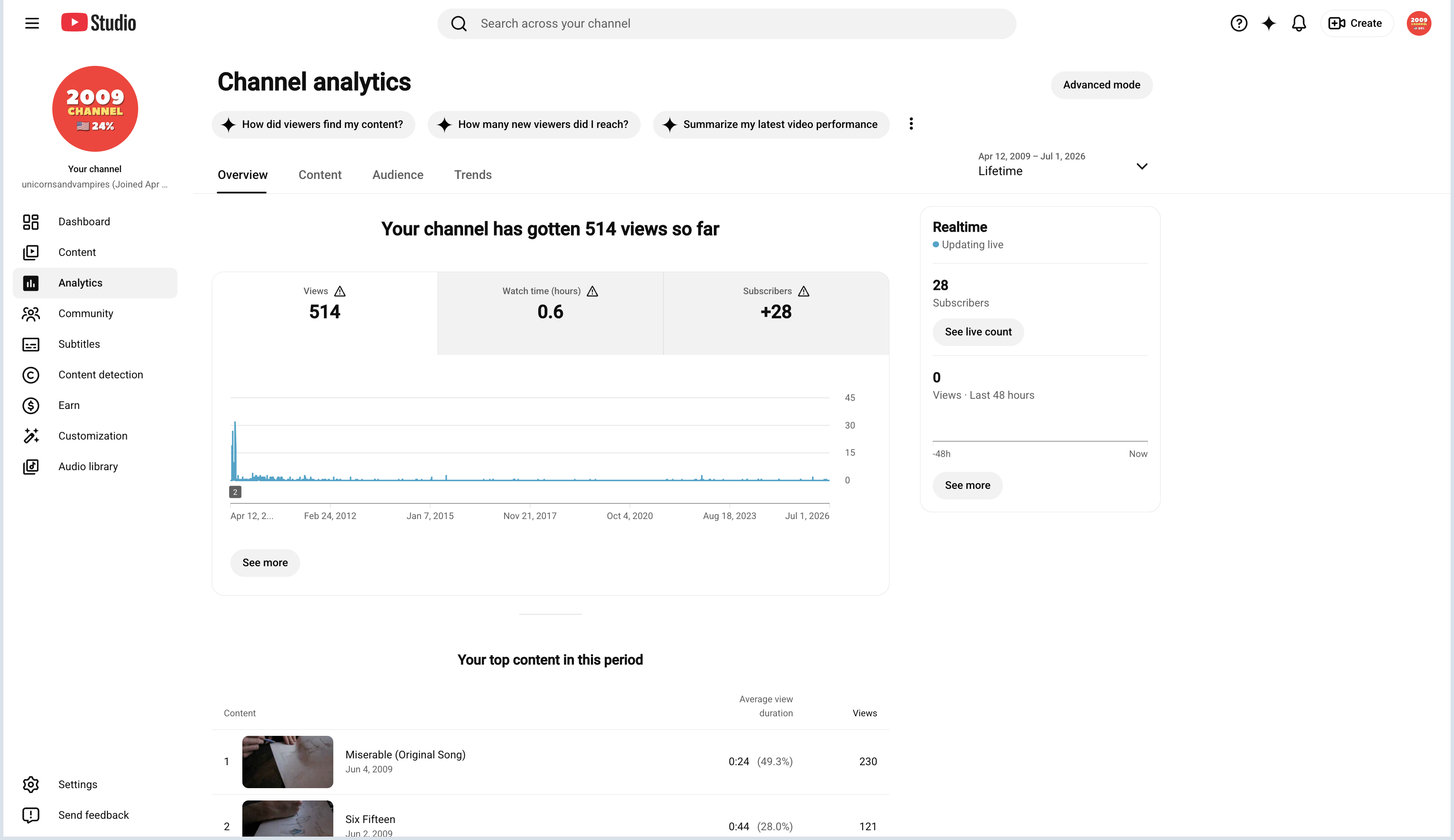
Task: Click the Content detection copyright icon
Action: click(x=31, y=375)
